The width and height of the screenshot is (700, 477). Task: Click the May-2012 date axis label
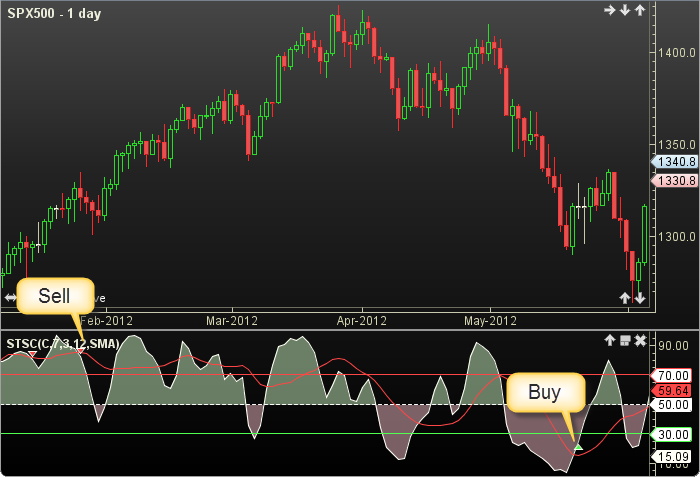click(490, 321)
